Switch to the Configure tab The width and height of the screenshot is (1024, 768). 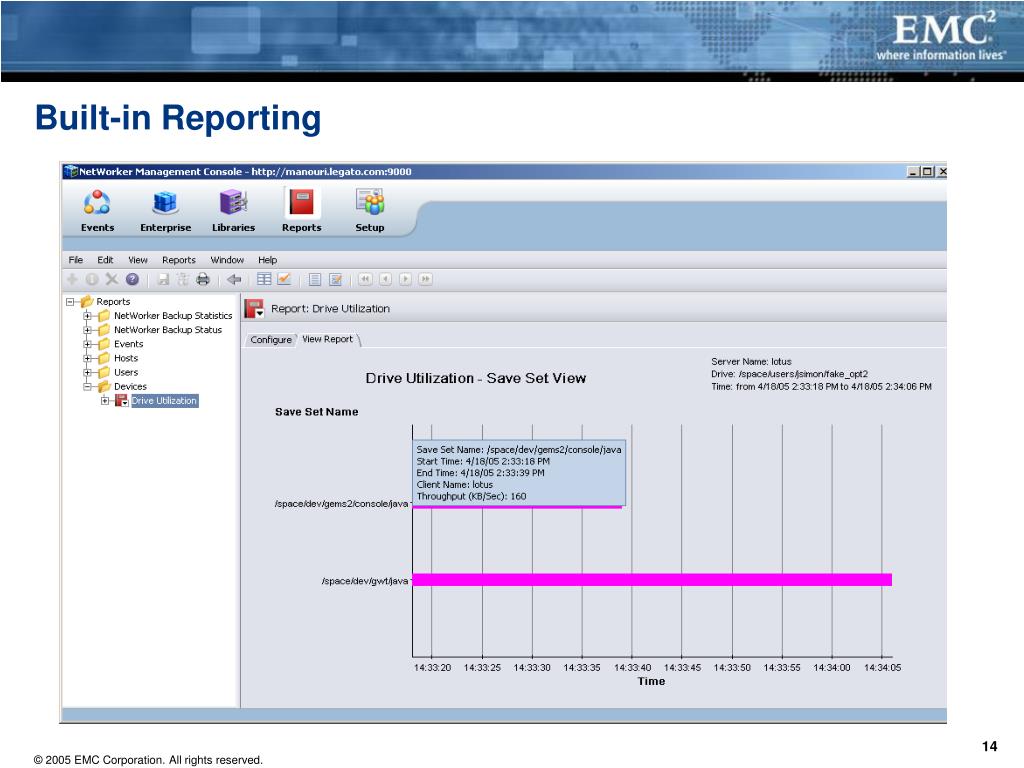(x=271, y=340)
